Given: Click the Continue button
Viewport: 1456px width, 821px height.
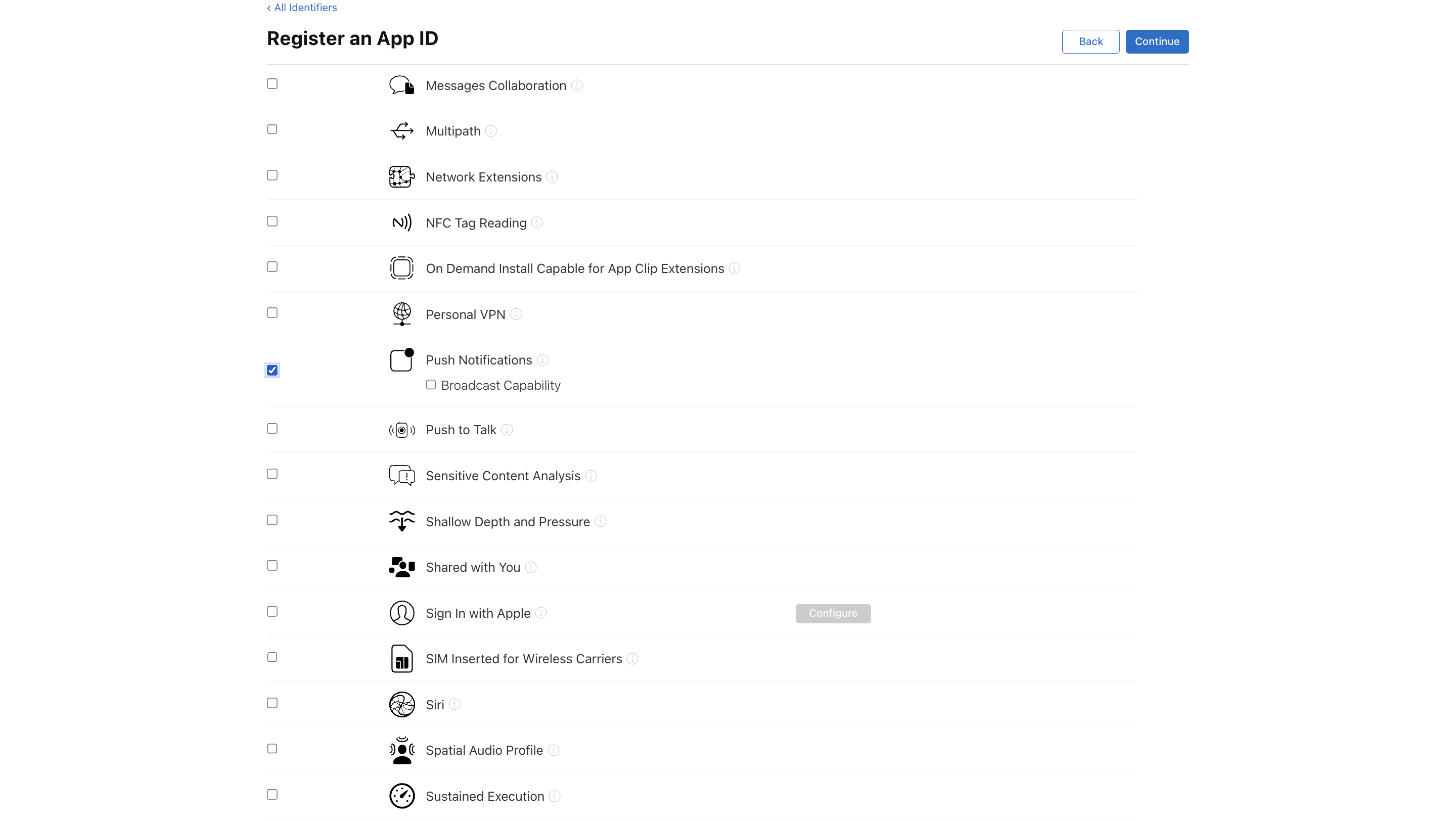Looking at the screenshot, I should [x=1157, y=41].
